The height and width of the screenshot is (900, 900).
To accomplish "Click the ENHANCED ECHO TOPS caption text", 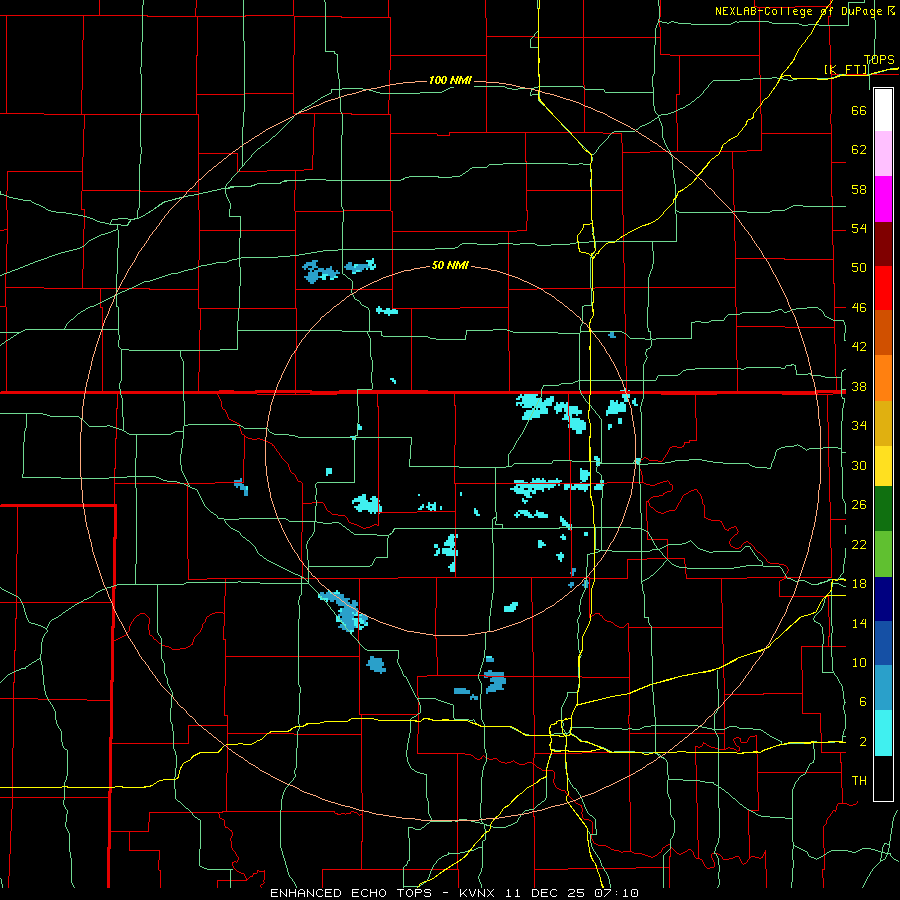I will click(x=351, y=893).
